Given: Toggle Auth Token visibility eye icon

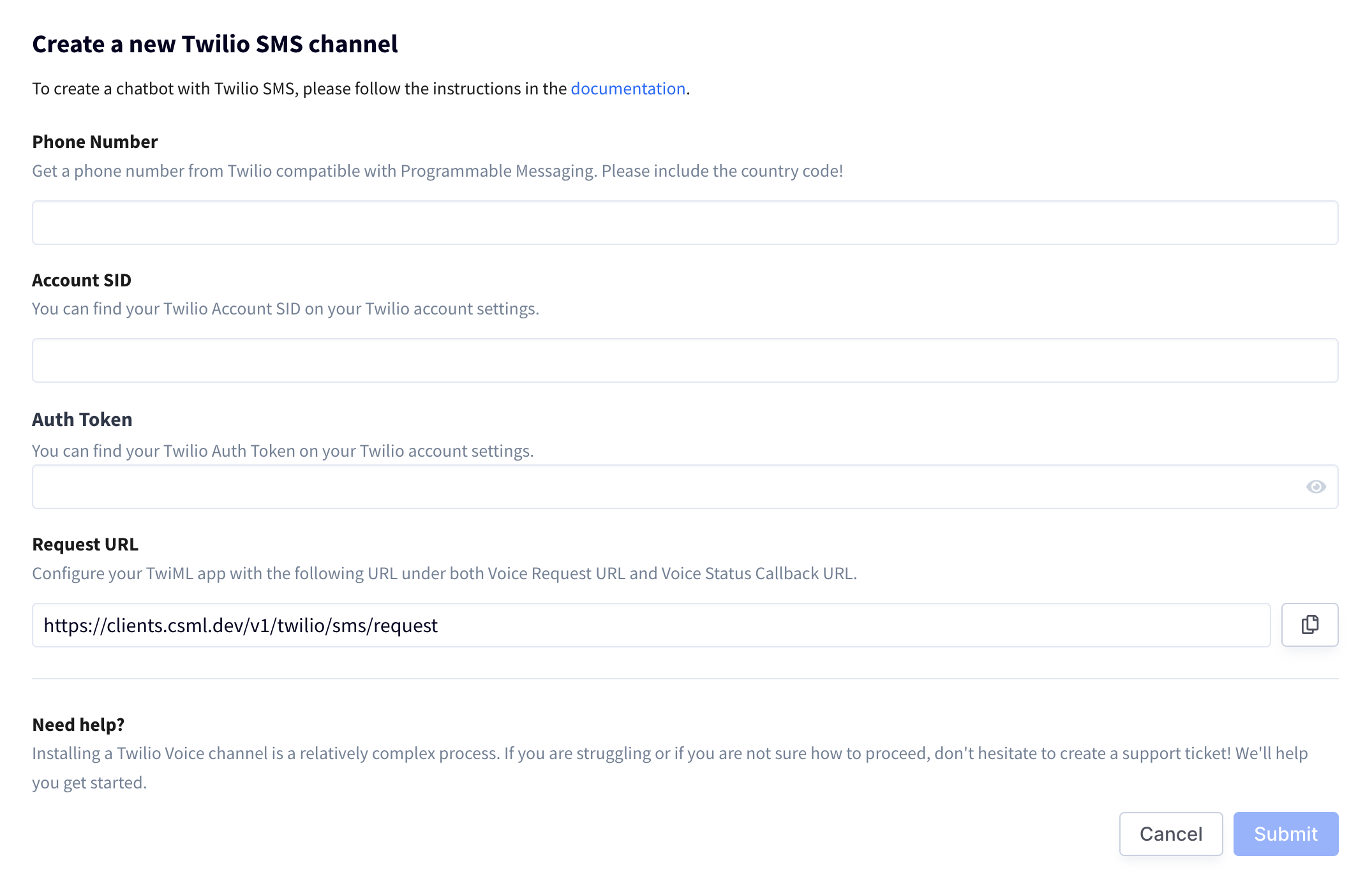Looking at the screenshot, I should tap(1315, 487).
